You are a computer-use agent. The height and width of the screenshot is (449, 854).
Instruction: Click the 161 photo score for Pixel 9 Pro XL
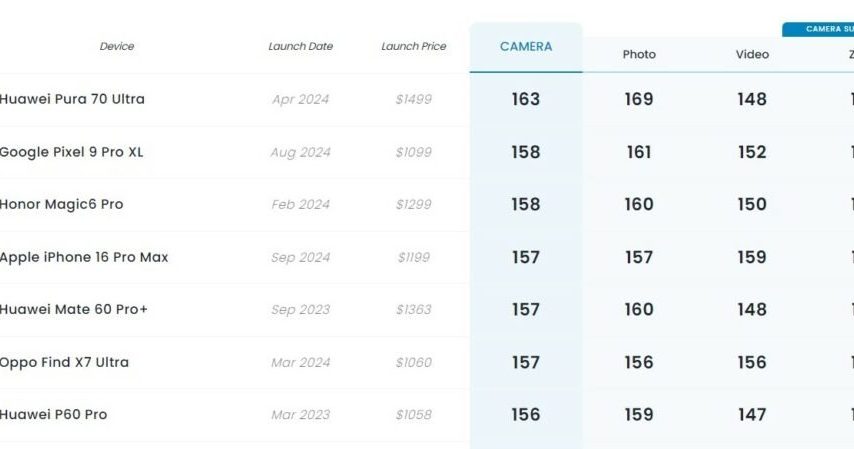(639, 152)
